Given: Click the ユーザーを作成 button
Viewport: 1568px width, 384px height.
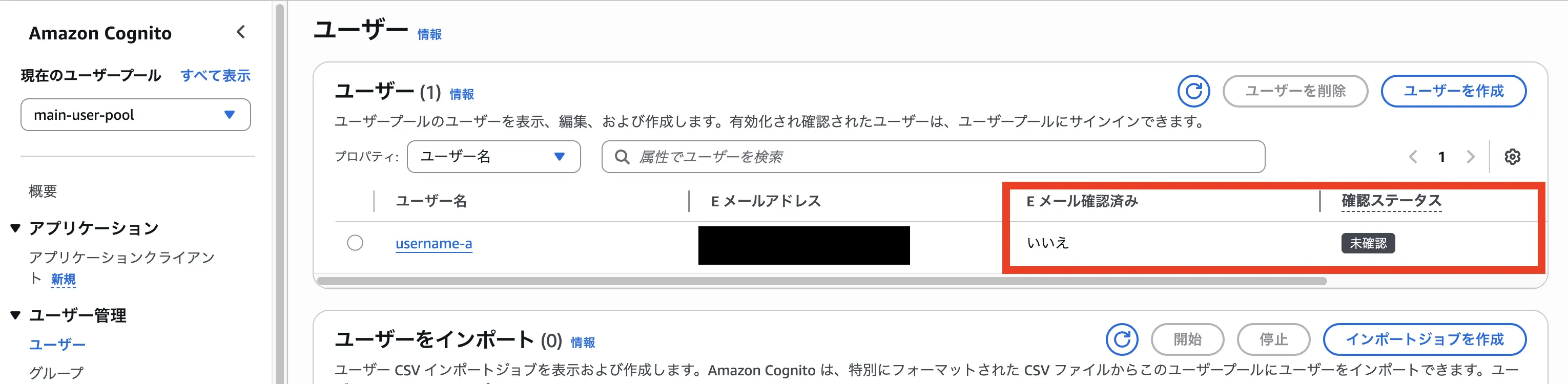Looking at the screenshot, I should point(1453,91).
